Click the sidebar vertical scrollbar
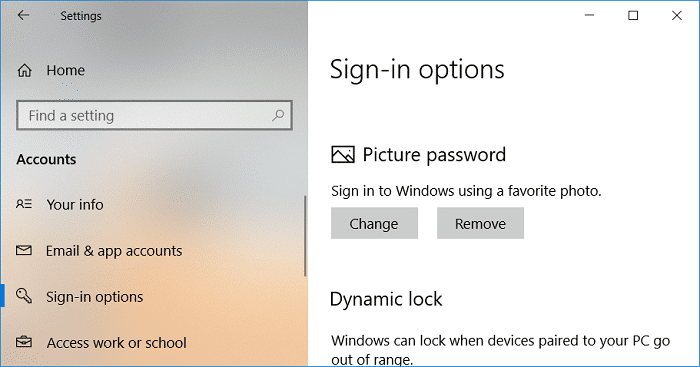The height and width of the screenshot is (367, 700). click(305, 236)
